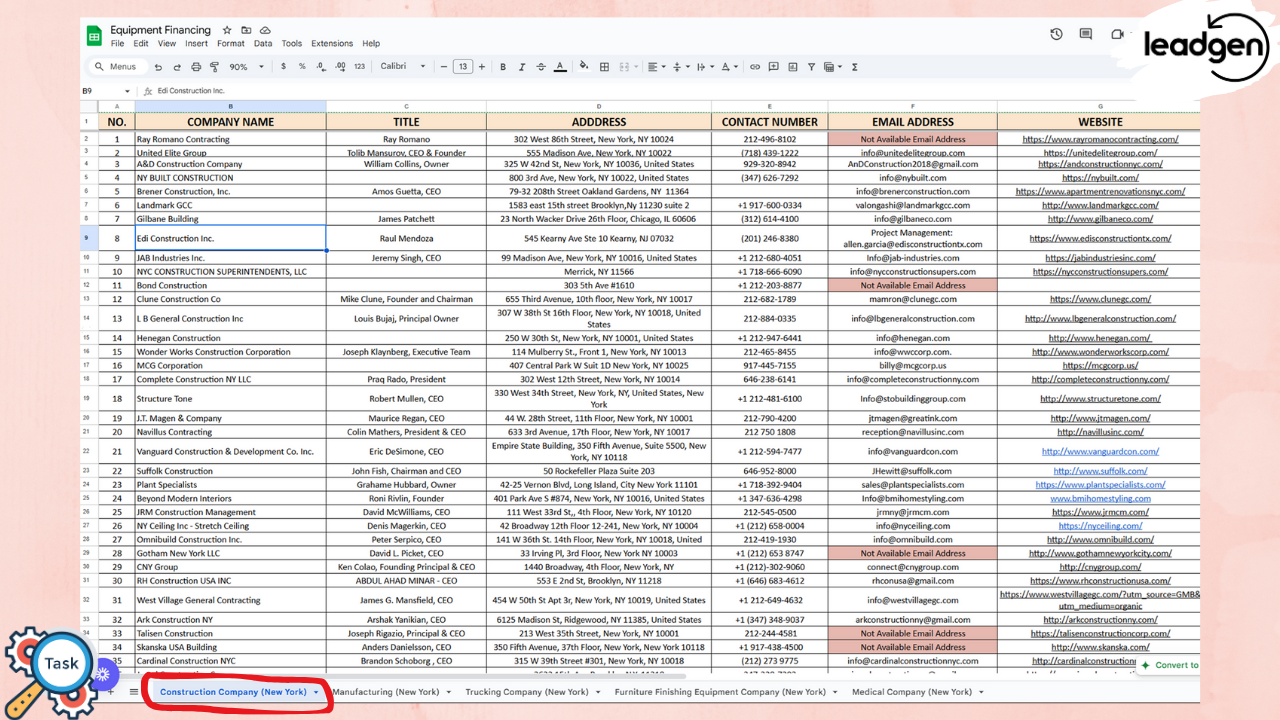Open Construction Company tab options arrow
This screenshot has width=1280, height=720.
pyautogui.click(x=316, y=692)
